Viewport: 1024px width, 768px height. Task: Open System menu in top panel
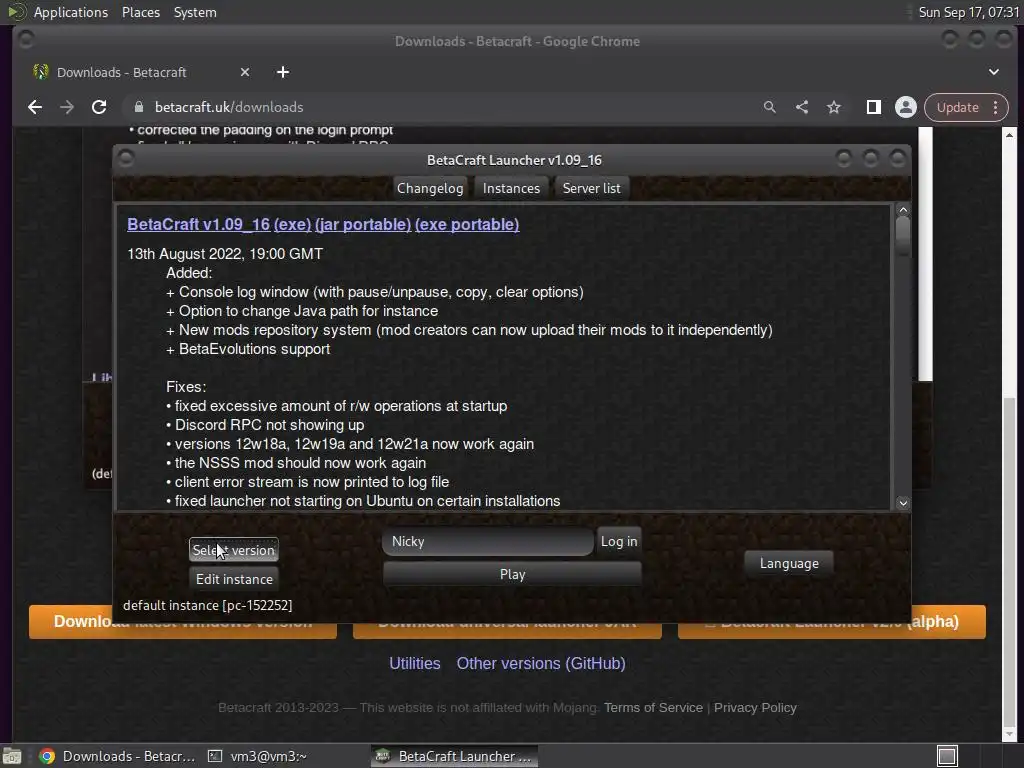195,12
